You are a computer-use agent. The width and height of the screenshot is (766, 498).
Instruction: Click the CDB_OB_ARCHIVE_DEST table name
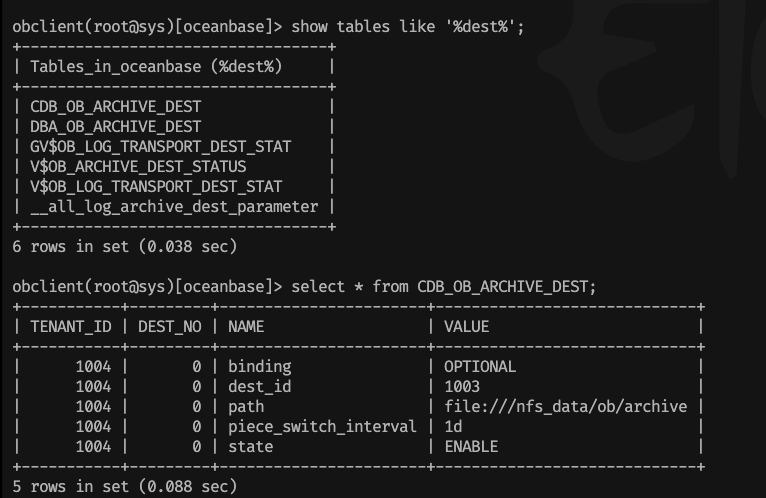(x=115, y=107)
